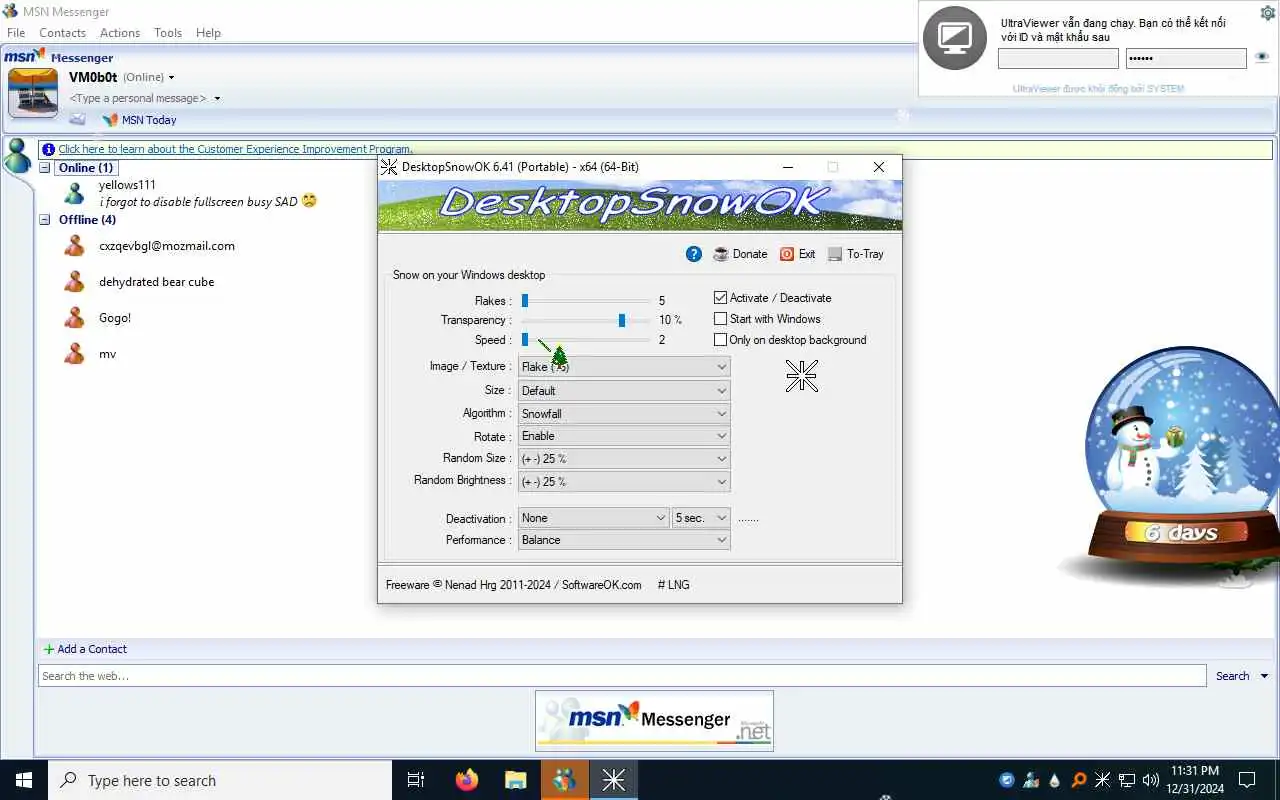This screenshot has width=1280, height=800.
Task: Open Task View on the taskbar
Action: click(x=416, y=780)
